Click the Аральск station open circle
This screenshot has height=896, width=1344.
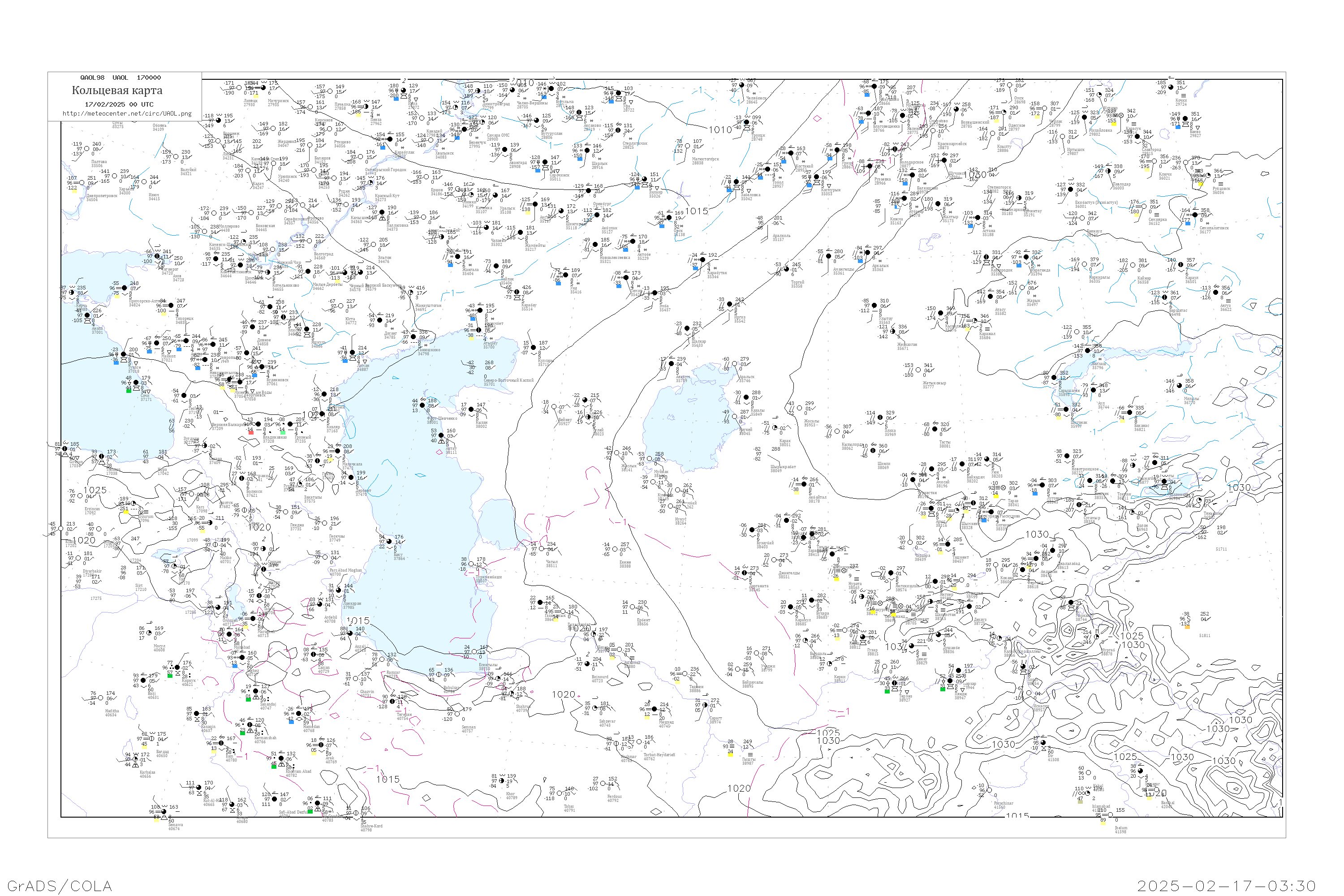pos(735,365)
